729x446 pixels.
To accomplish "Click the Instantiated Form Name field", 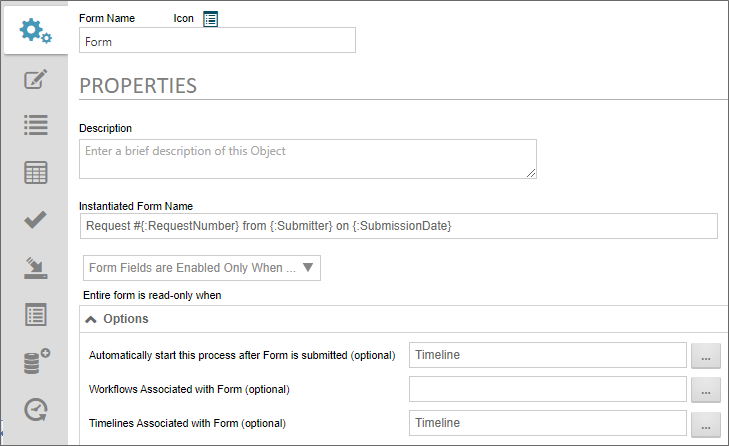I will (x=398, y=226).
